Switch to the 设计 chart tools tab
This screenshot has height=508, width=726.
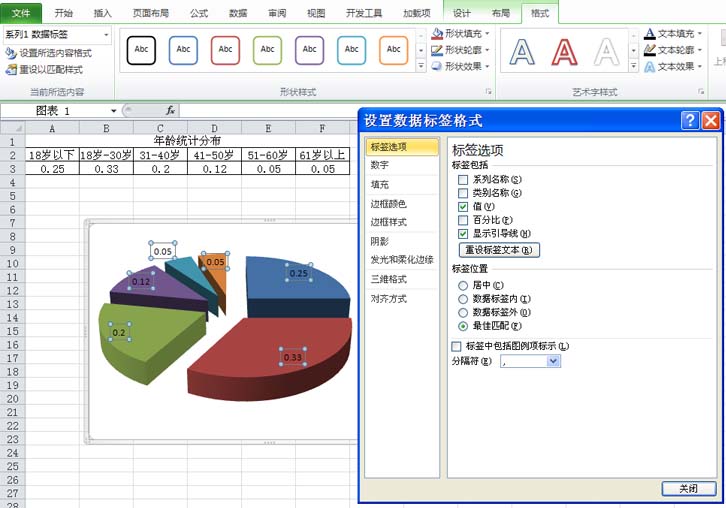(462, 13)
